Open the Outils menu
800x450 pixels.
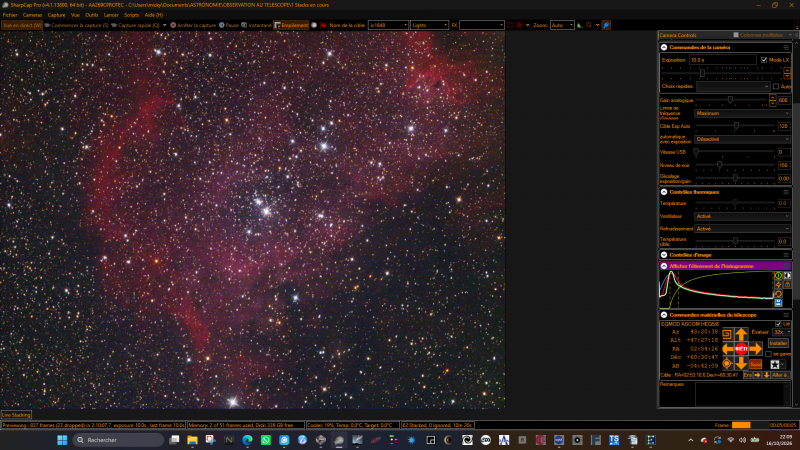(x=91, y=15)
